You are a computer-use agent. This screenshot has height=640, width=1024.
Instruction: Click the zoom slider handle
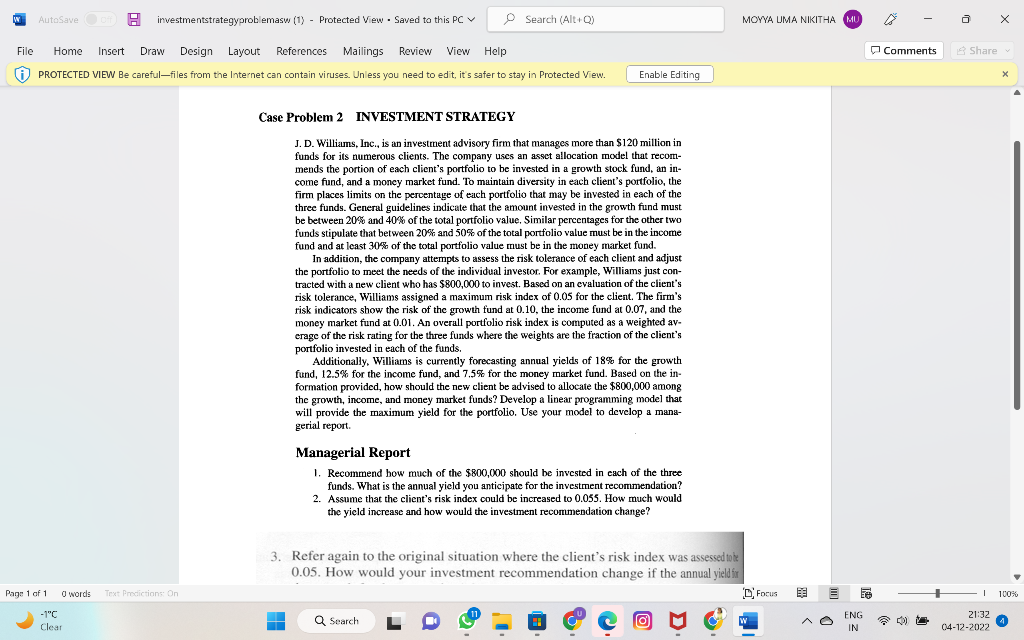tap(937, 593)
